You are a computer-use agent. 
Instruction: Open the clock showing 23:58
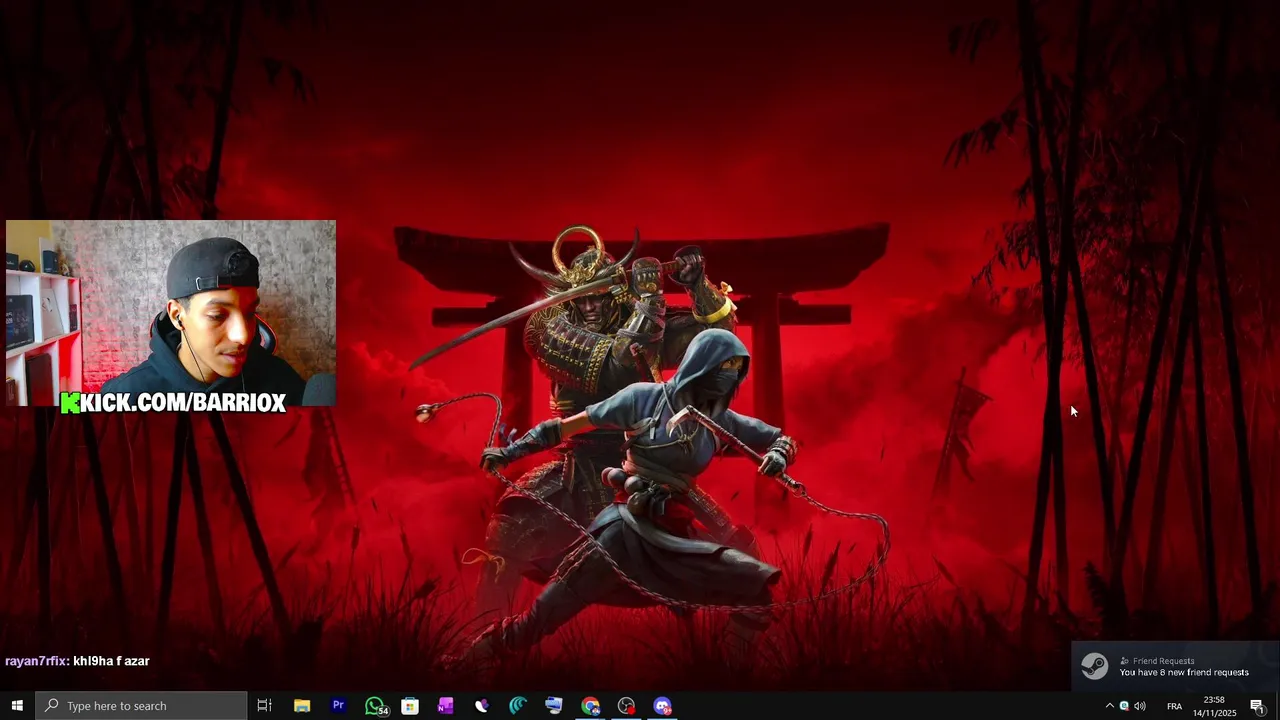pos(1214,706)
